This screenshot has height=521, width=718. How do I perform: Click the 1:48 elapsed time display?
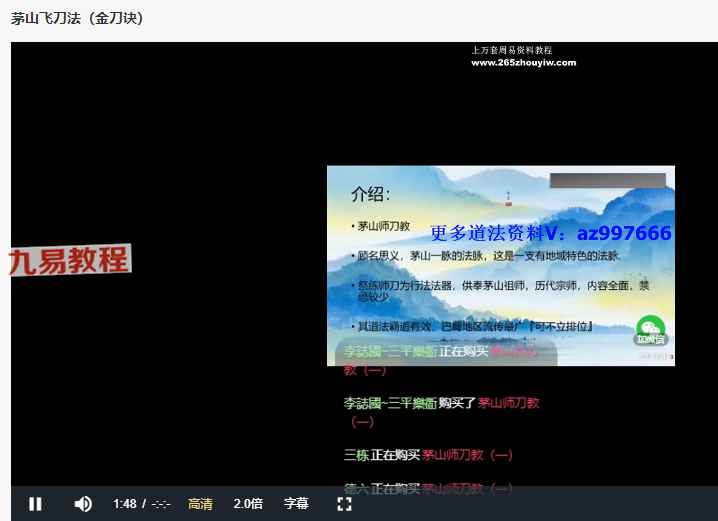click(124, 504)
